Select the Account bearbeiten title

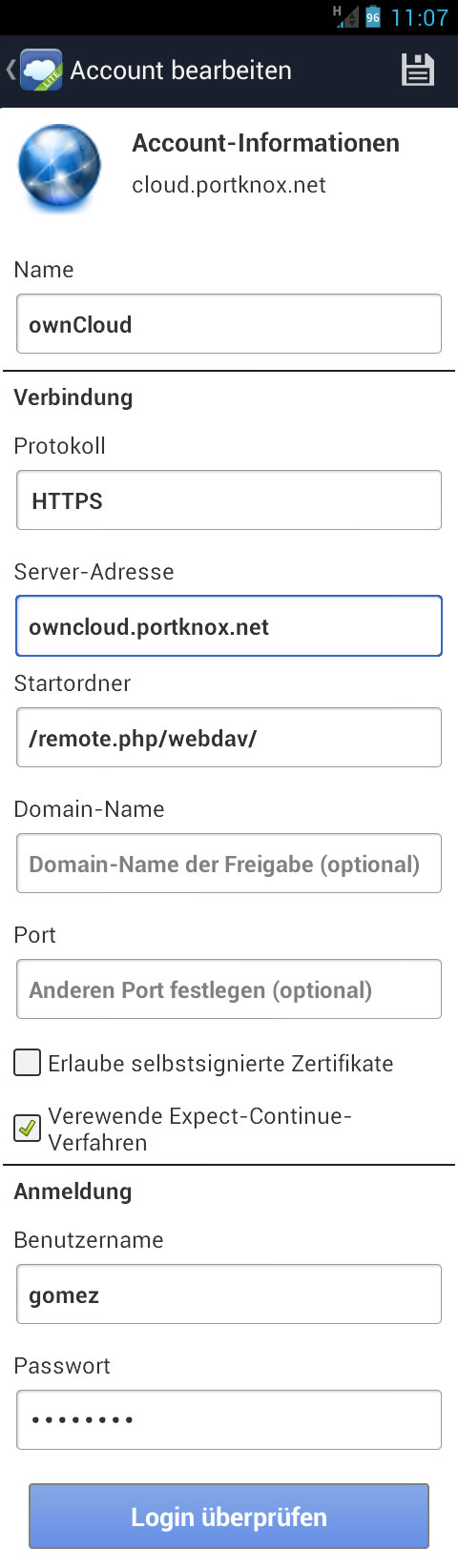(181, 71)
